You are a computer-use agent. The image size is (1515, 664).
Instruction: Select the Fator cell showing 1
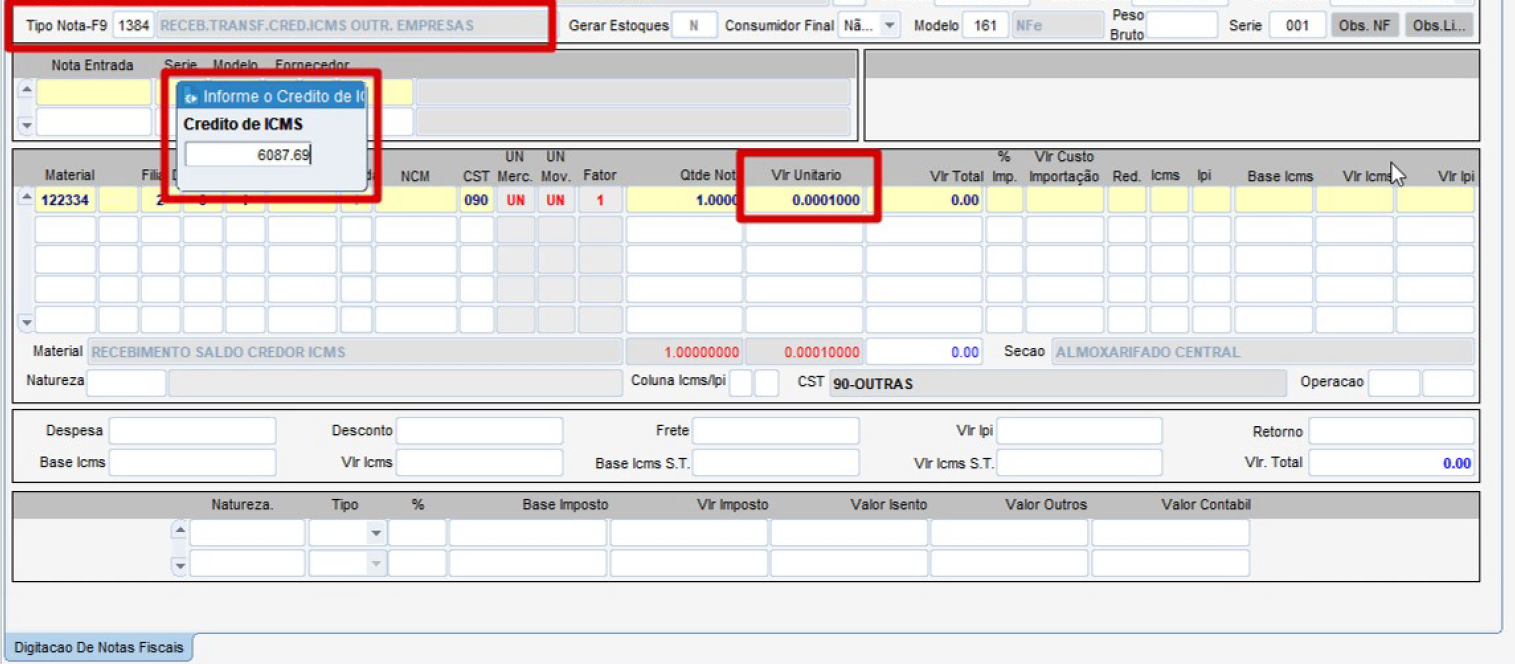600,200
